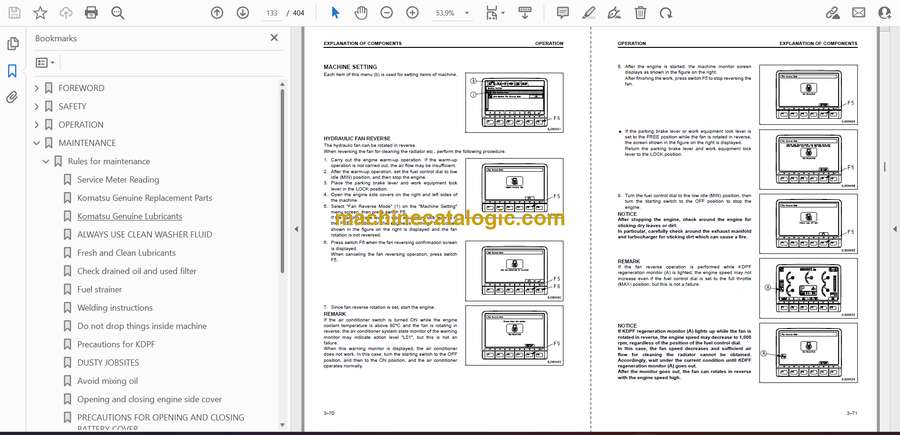Print the document
This screenshot has width=900, height=435.
[91, 13]
